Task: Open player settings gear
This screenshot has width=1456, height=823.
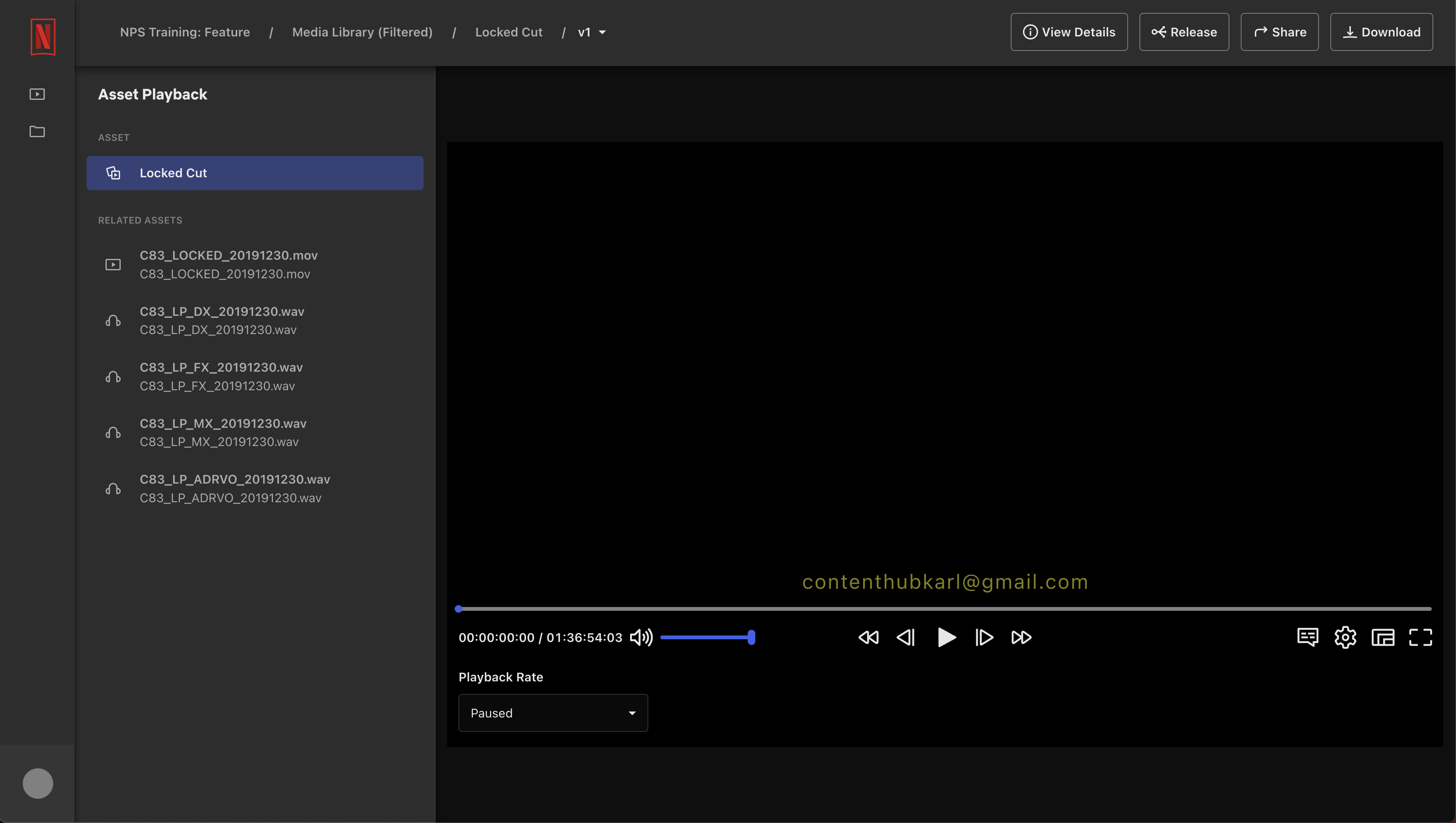Action: (1345, 638)
